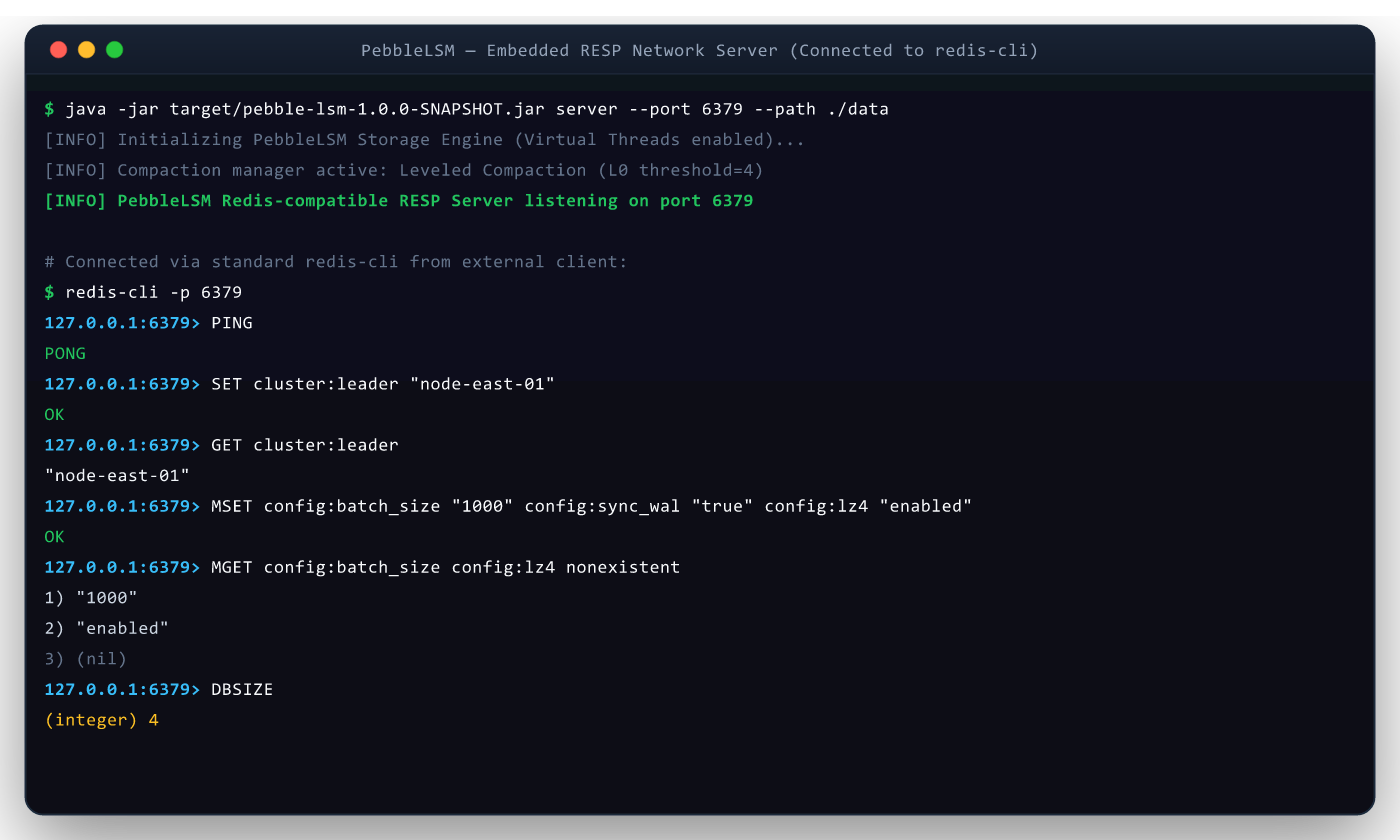Image resolution: width=1400 pixels, height=840 pixels.
Task: Click the redis-cli -p 6379 command
Action: point(143,292)
